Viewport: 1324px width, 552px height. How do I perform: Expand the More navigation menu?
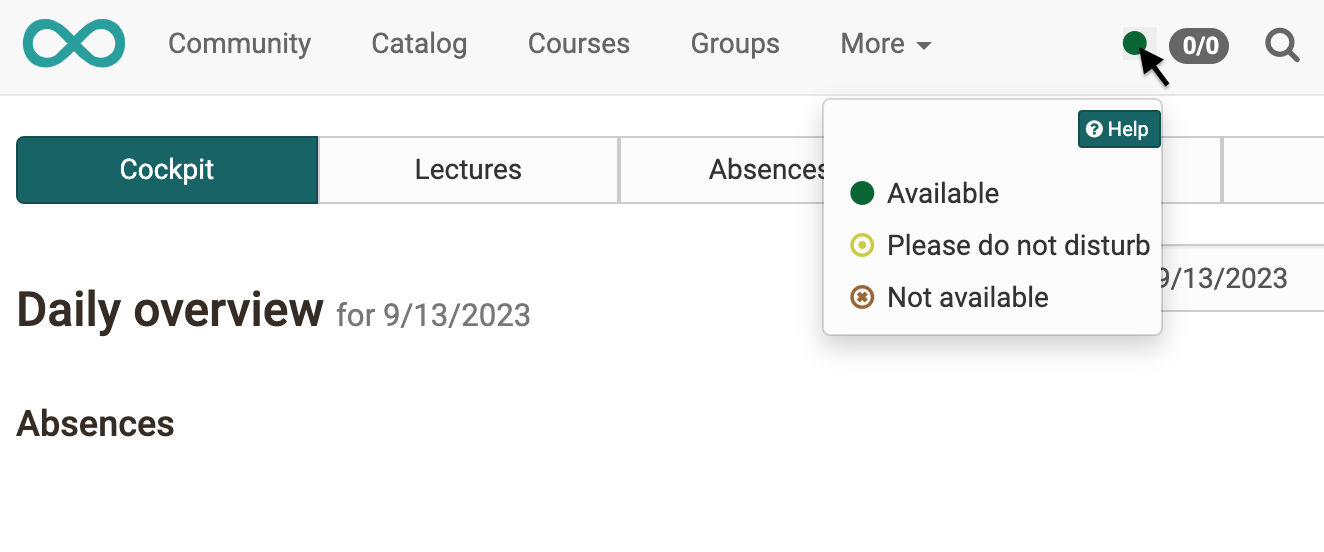pyautogui.click(x=873, y=44)
